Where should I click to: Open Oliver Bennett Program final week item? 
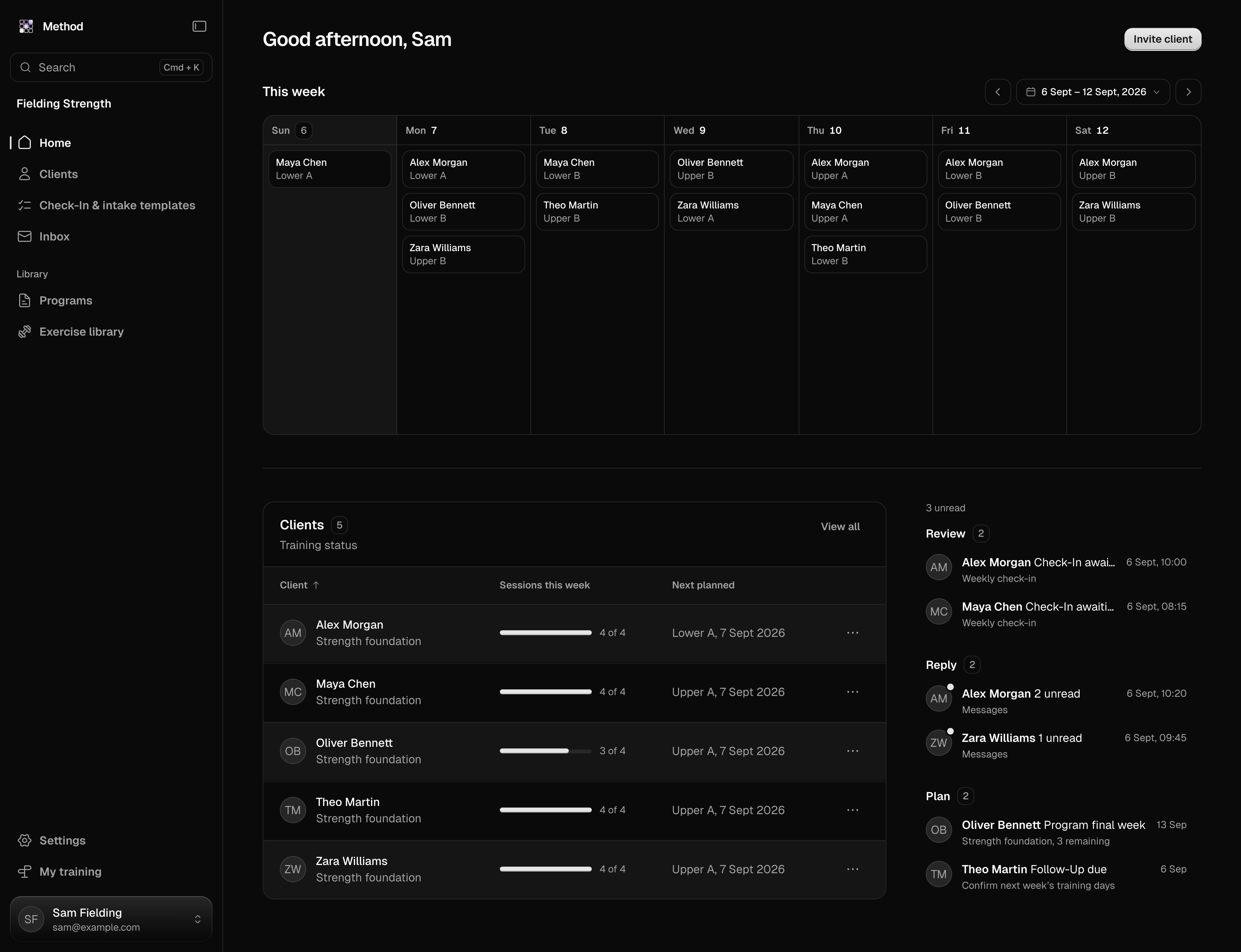point(1056,832)
